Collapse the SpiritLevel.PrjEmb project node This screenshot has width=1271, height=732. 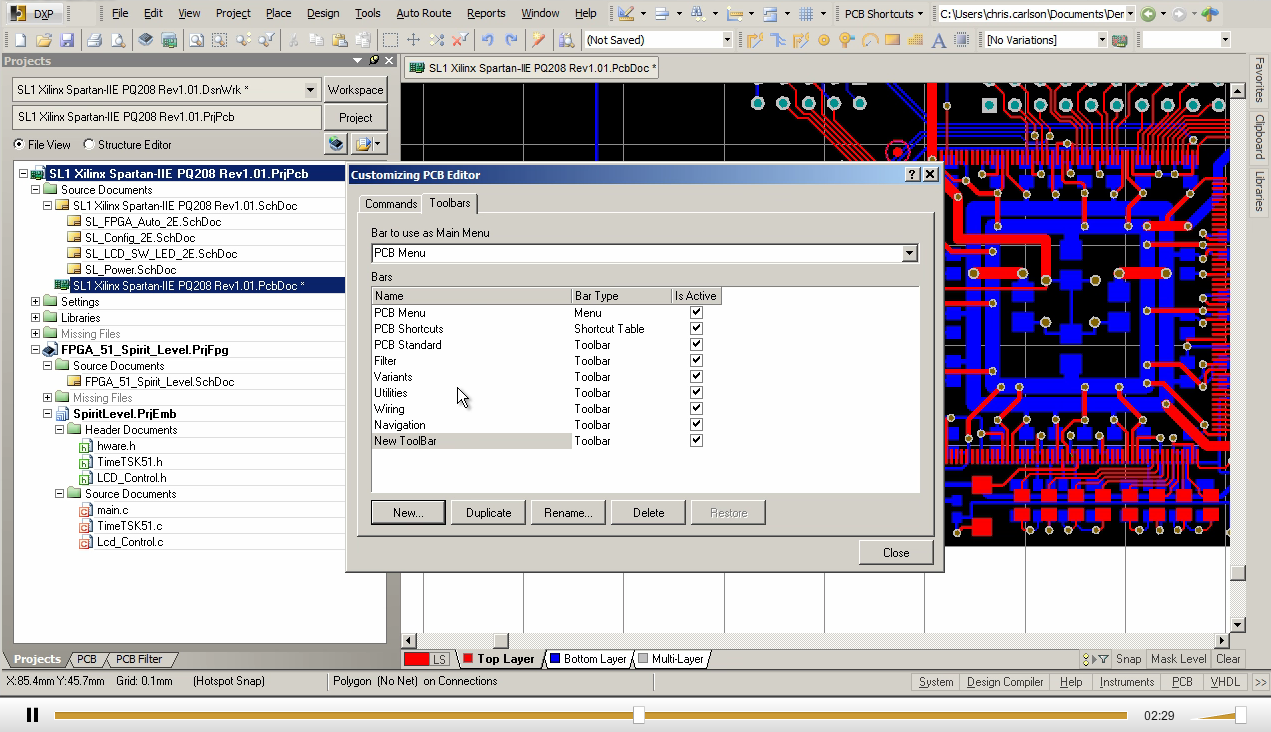[x=48, y=414]
